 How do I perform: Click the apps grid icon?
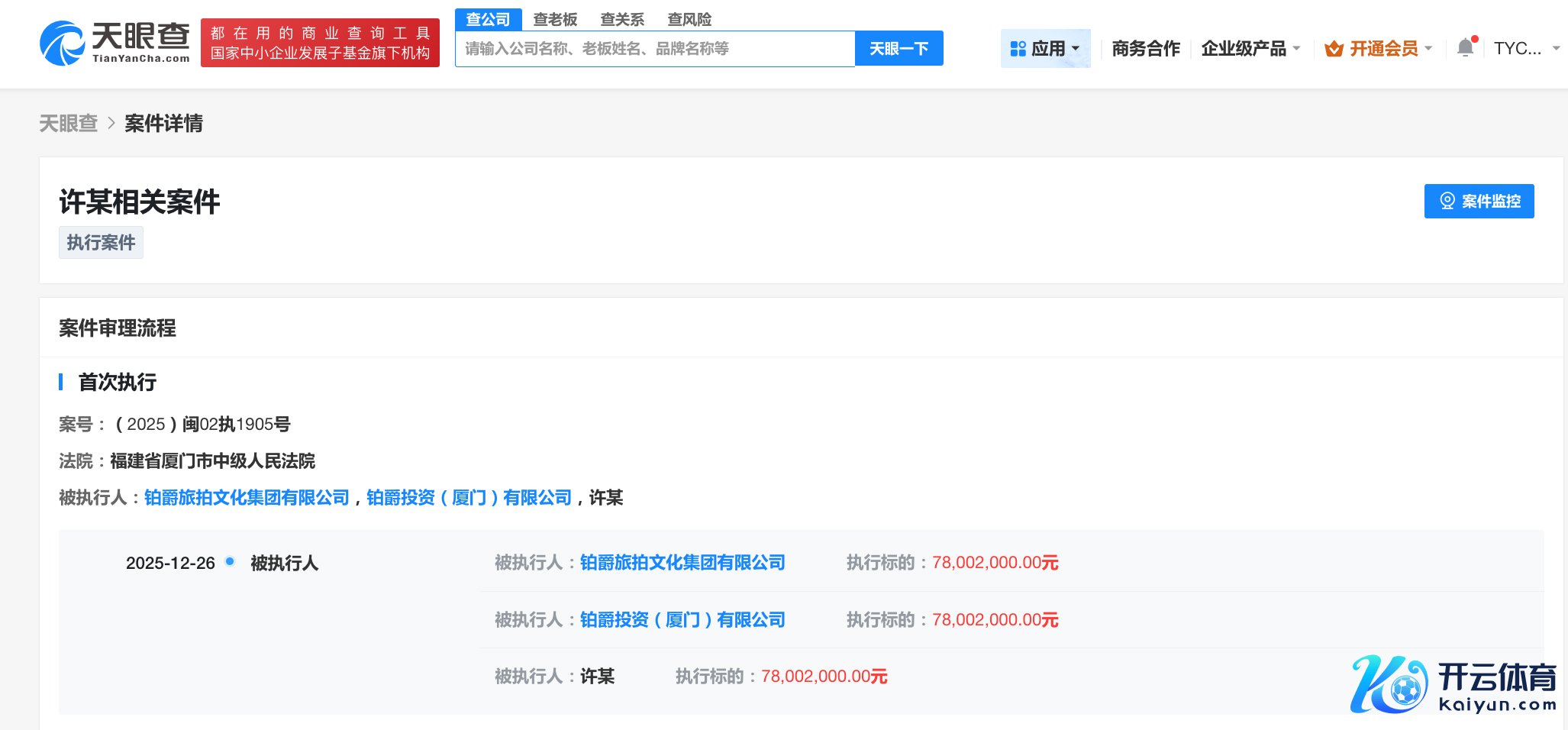(x=1018, y=49)
